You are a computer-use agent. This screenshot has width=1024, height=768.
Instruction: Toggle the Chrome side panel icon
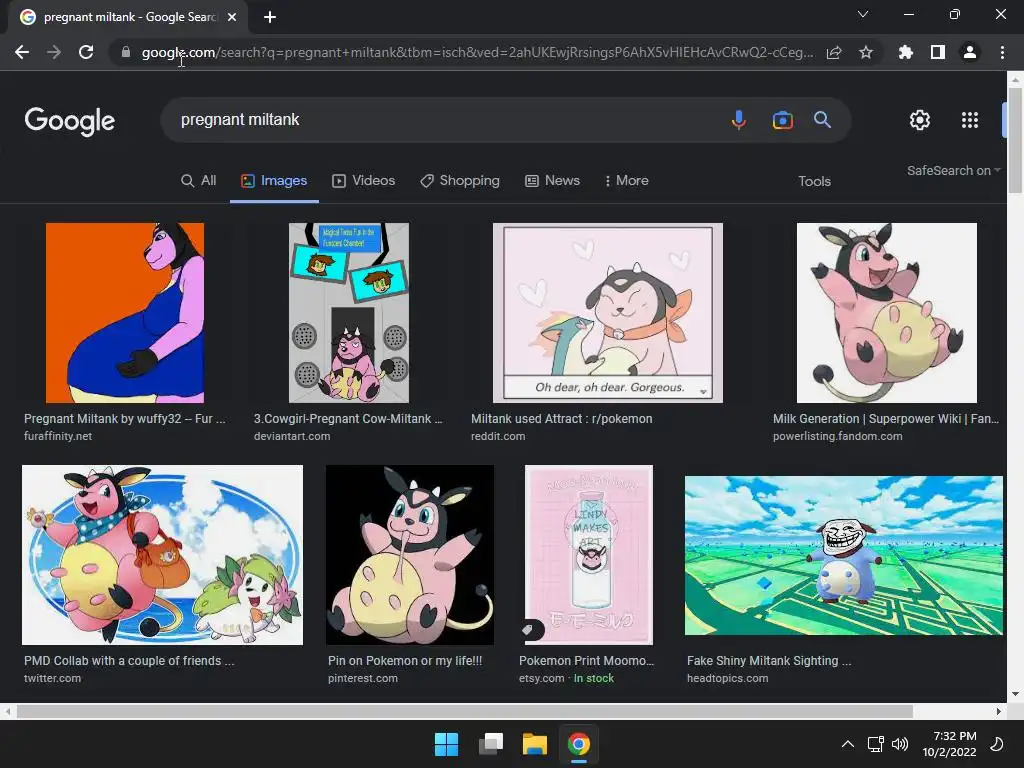point(938,52)
